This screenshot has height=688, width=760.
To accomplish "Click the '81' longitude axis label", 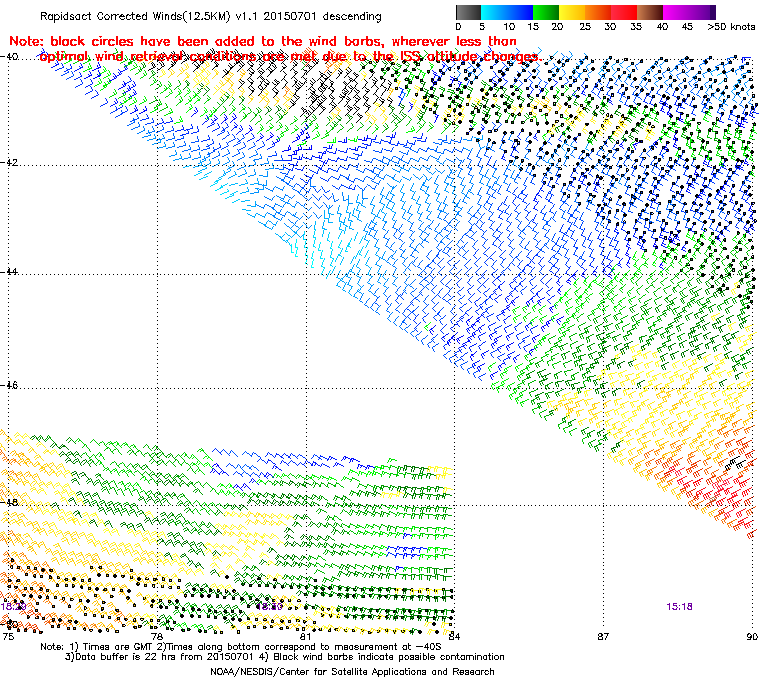I will [305, 637].
